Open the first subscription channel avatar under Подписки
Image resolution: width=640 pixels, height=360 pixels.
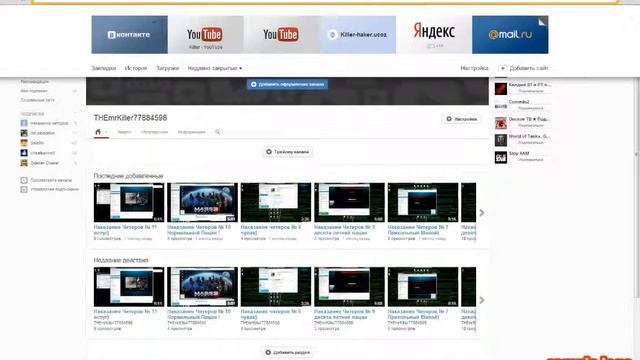(24, 123)
